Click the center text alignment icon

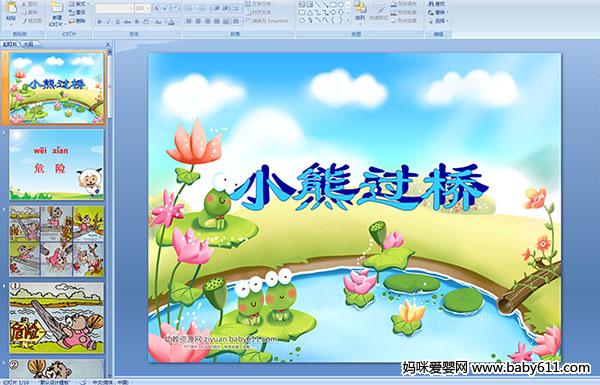199,21
